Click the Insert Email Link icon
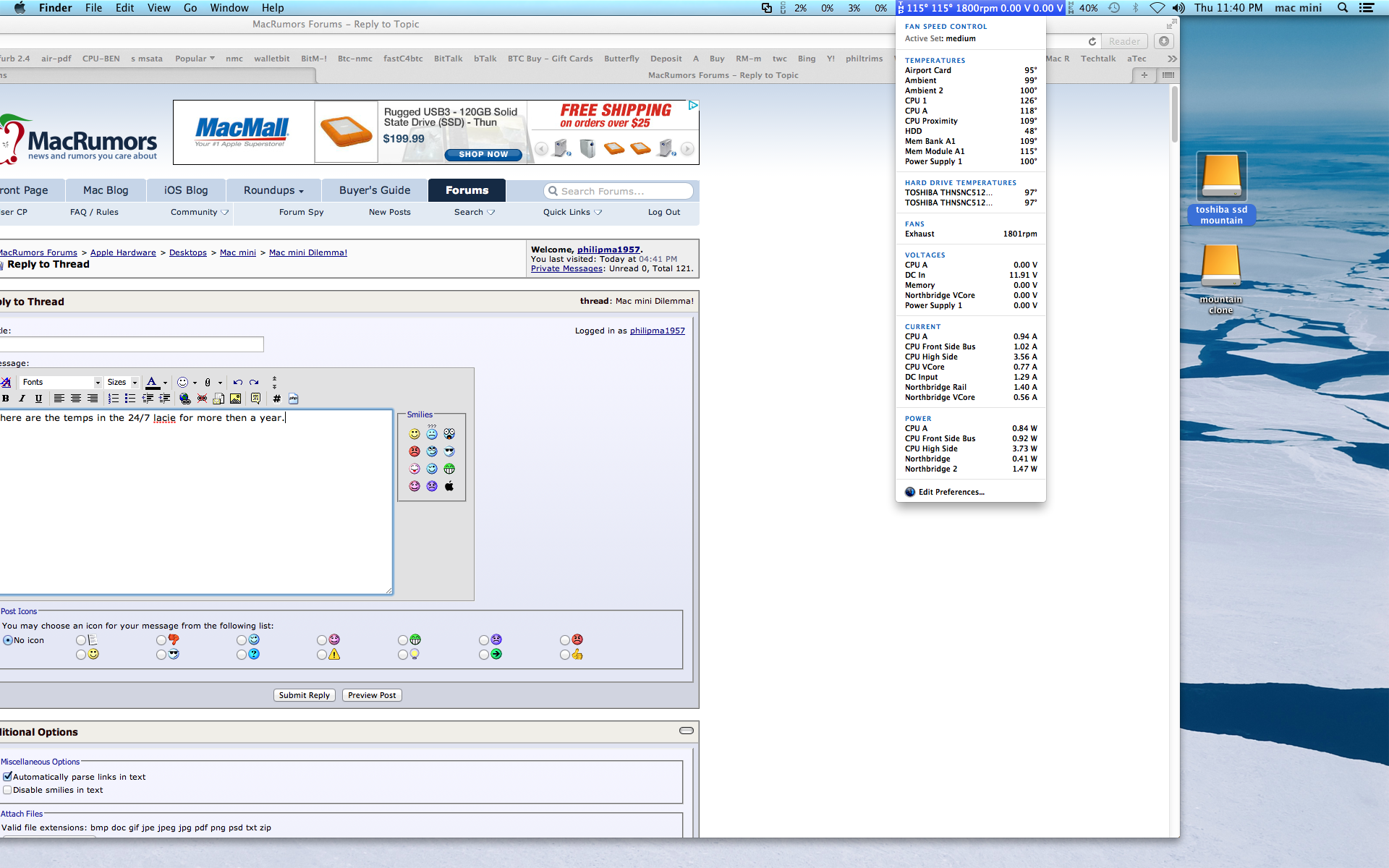Image resolution: width=1389 pixels, height=868 pixels. coord(218,399)
